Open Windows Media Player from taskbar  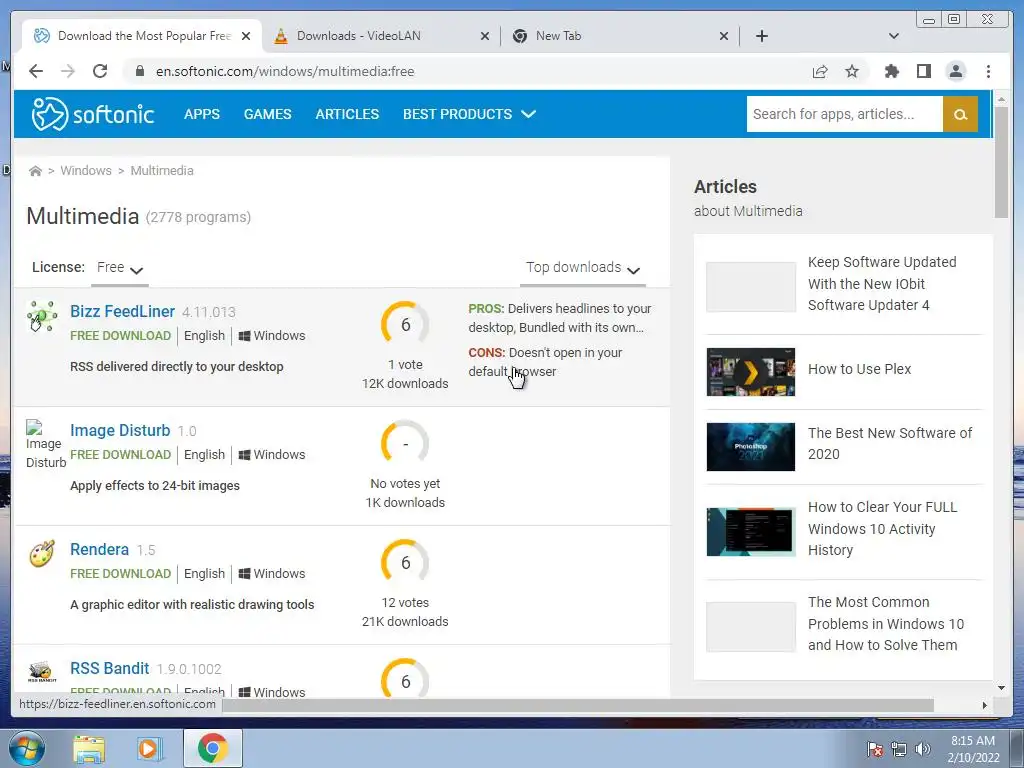pyautogui.click(x=149, y=748)
